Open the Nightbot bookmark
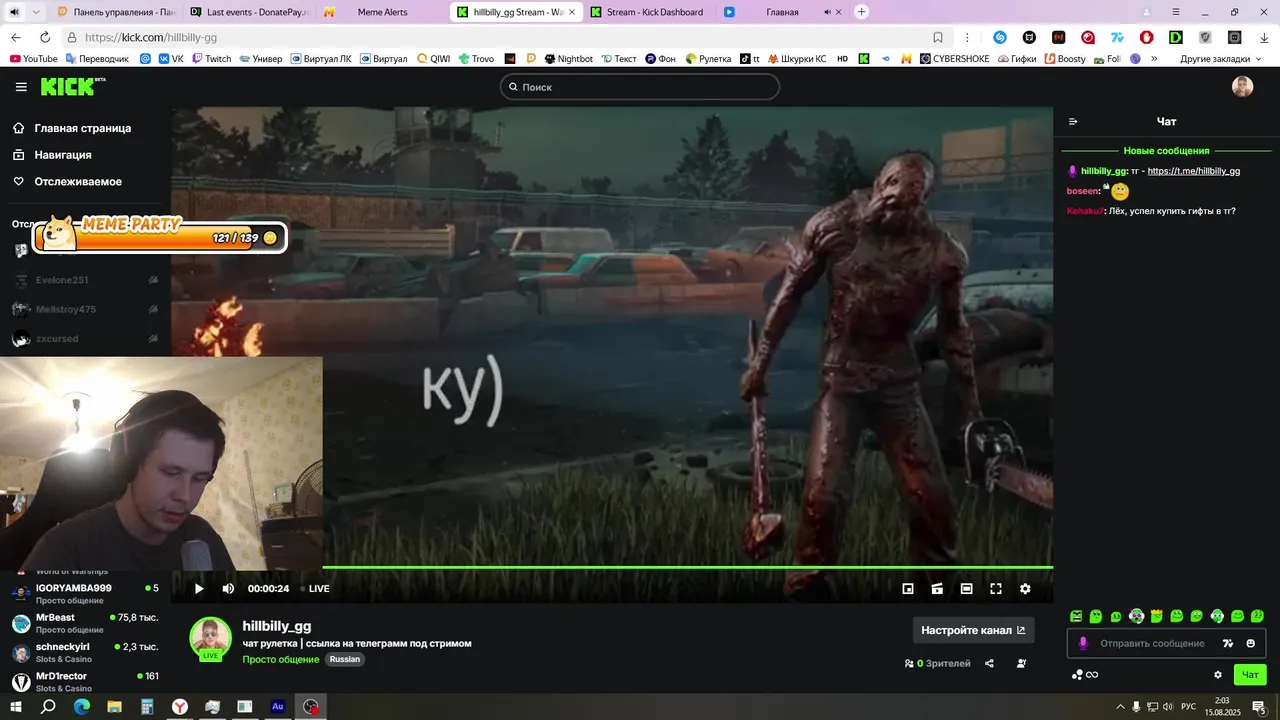1280x720 pixels. [x=568, y=59]
